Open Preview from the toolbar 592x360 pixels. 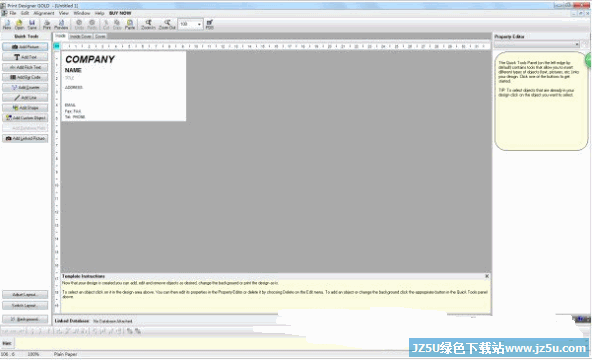click(x=61, y=25)
